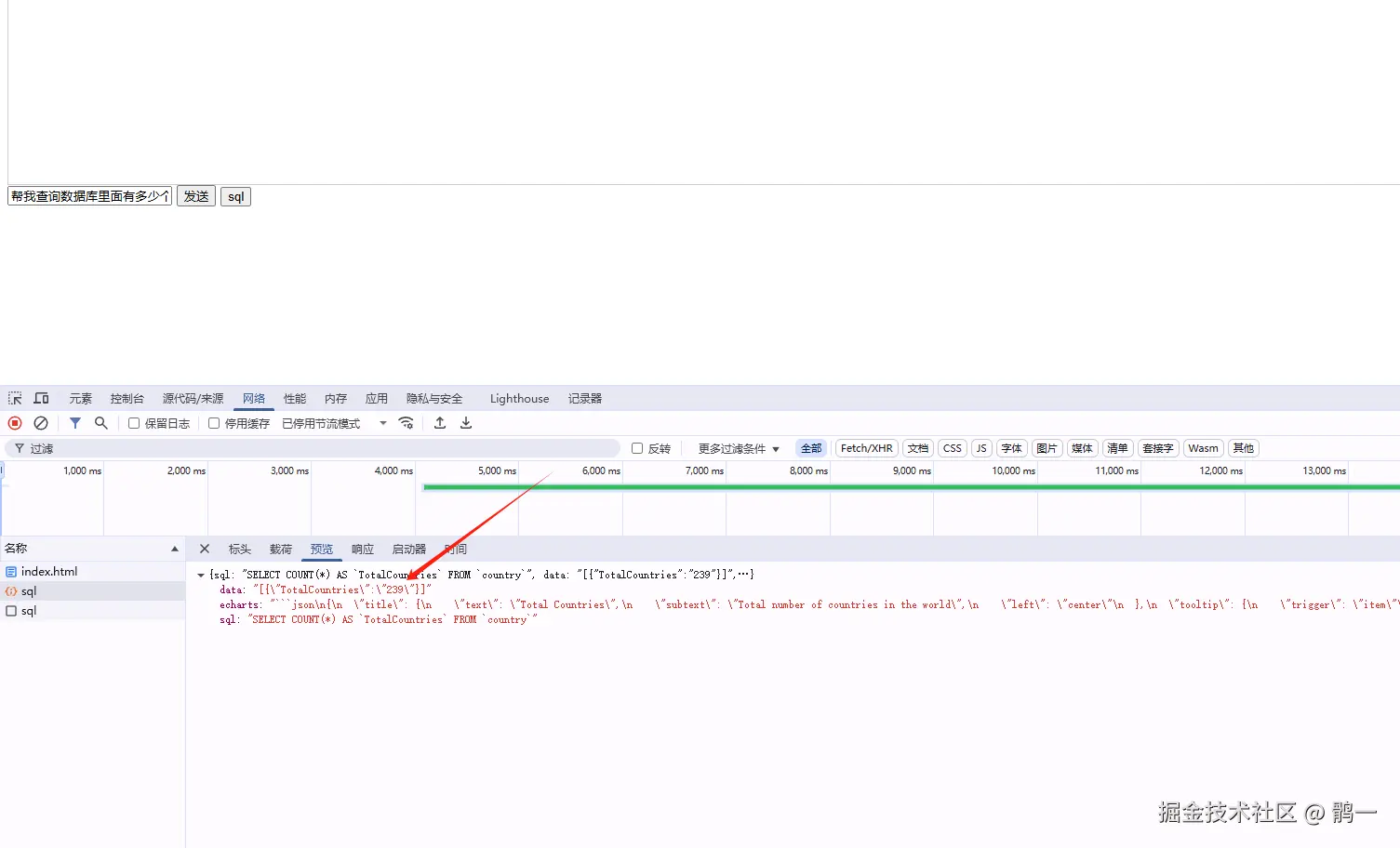Click the 10,000 ms timeline marker
1400x848 pixels.
(1013, 470)
